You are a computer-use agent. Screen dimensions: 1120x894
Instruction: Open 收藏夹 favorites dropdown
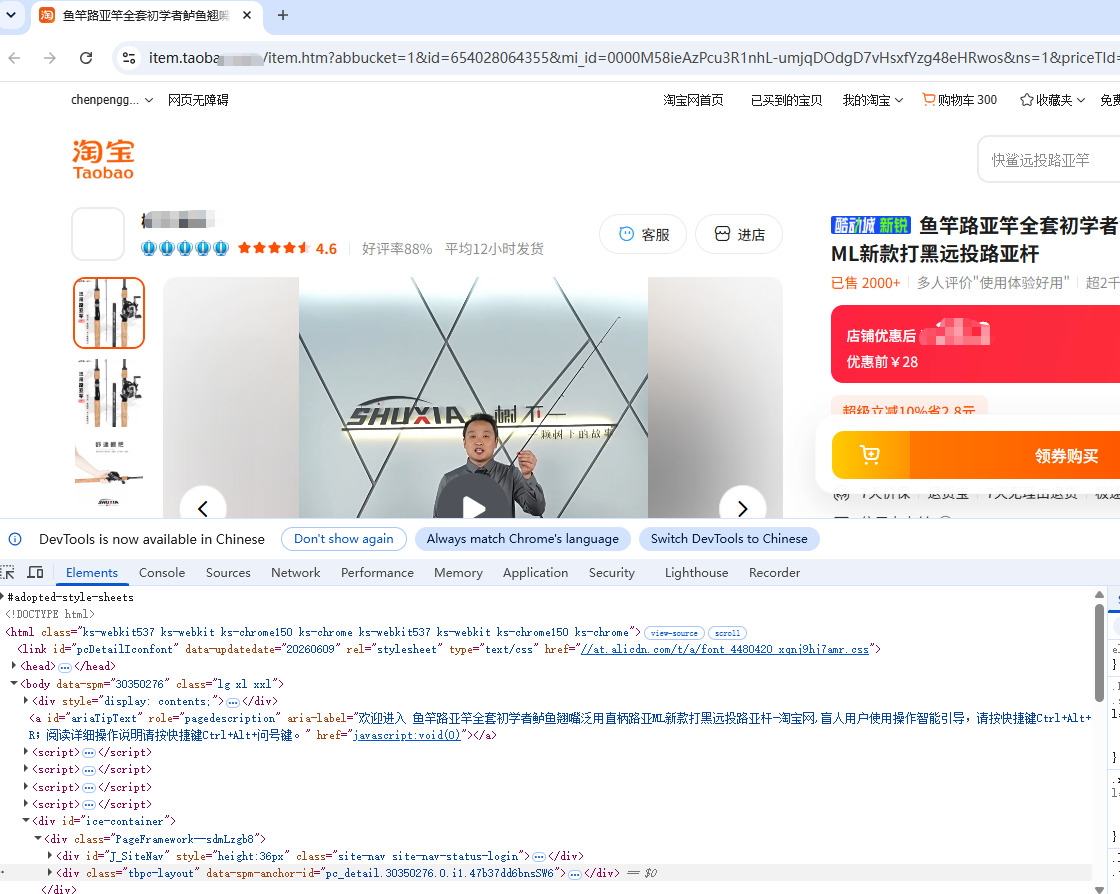1052,100
